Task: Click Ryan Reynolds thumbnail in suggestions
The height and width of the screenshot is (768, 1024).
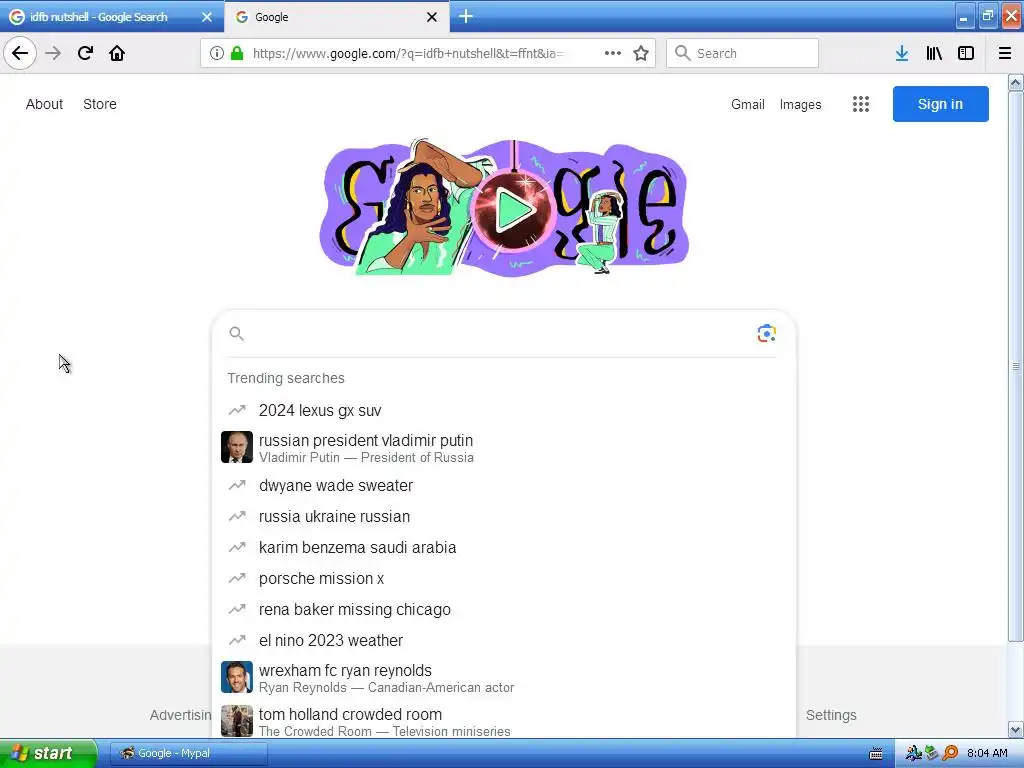Action: [x=236, y=677]
